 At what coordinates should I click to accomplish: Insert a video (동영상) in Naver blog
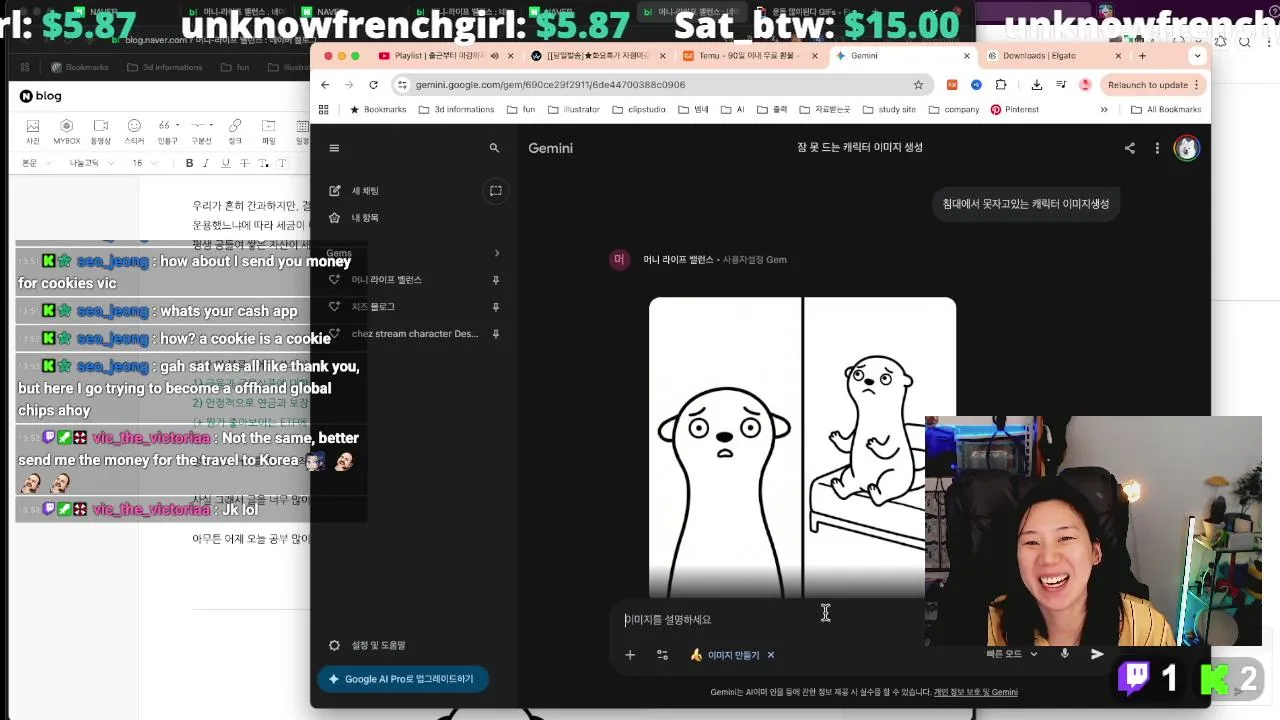(x=101, y=131)
